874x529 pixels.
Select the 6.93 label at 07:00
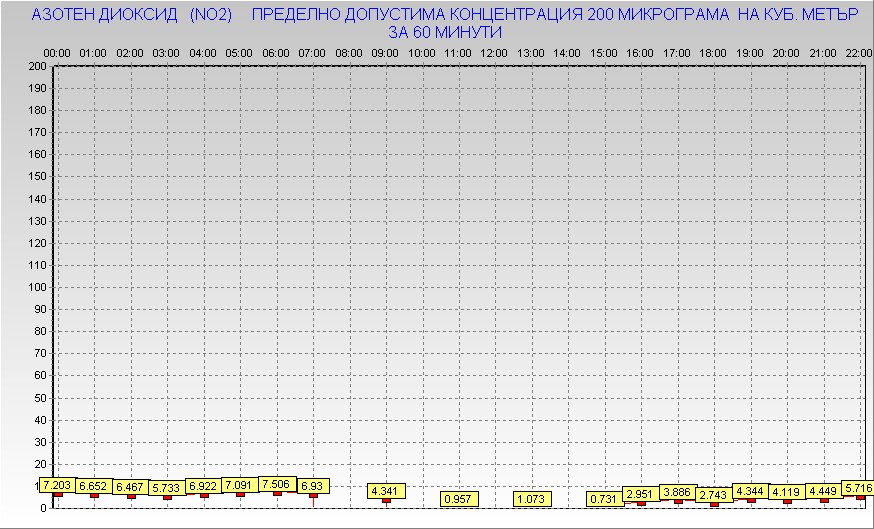pos(312,485)
